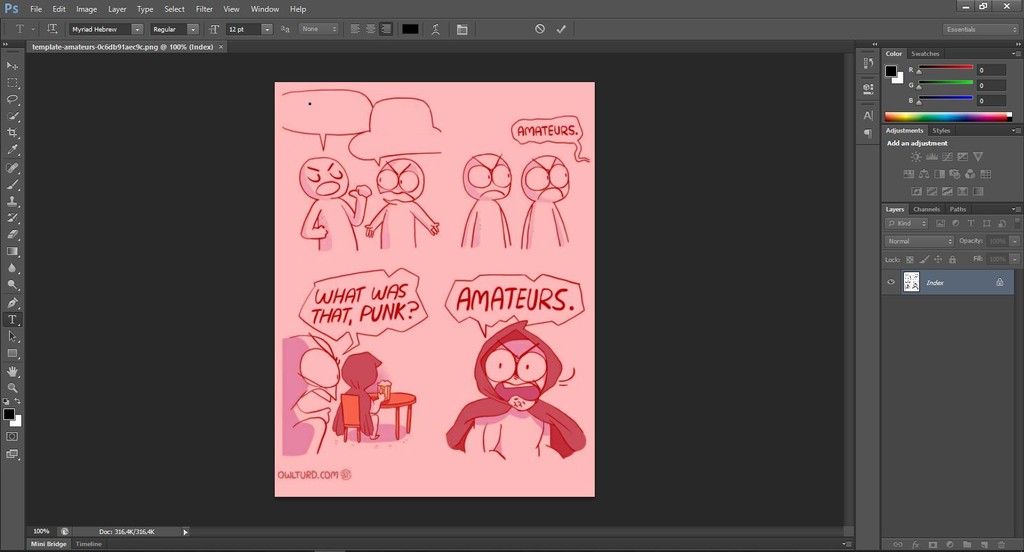Commit text edit with checkmark button
The width and height of the screenshot is (1024, 552).
coord(561,29)
